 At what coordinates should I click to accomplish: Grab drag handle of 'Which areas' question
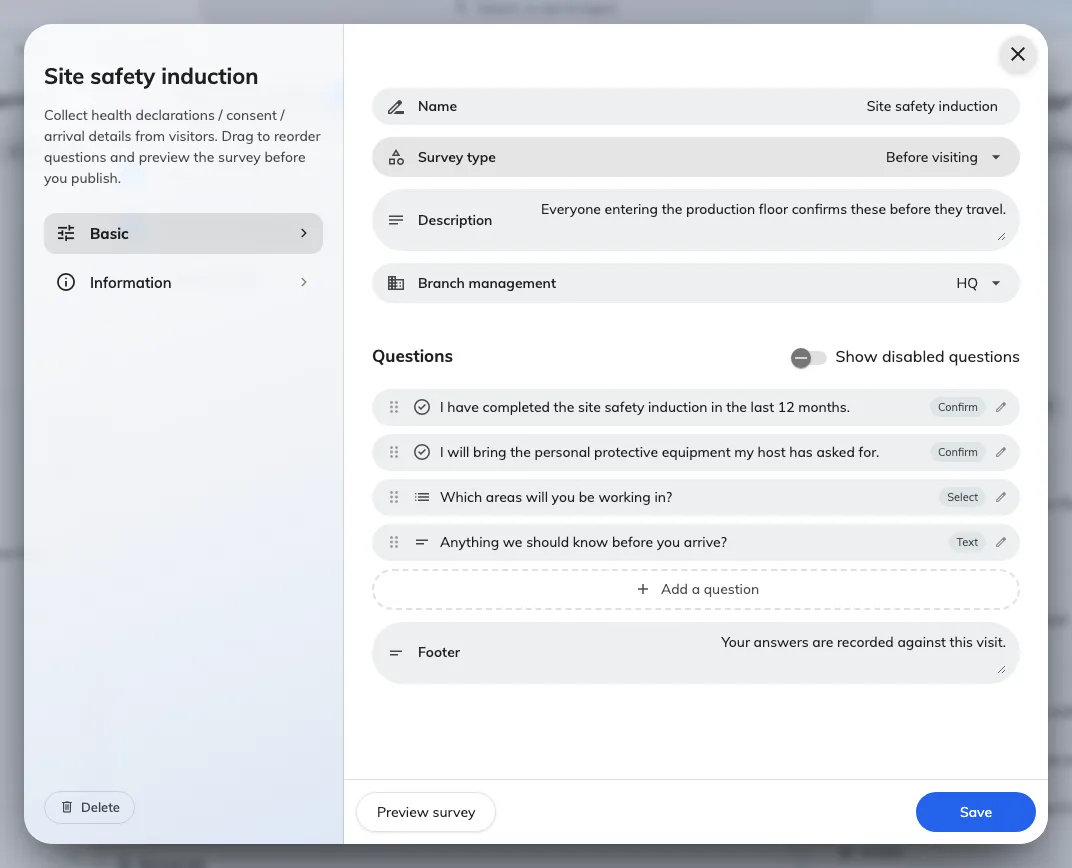point(394,497)
